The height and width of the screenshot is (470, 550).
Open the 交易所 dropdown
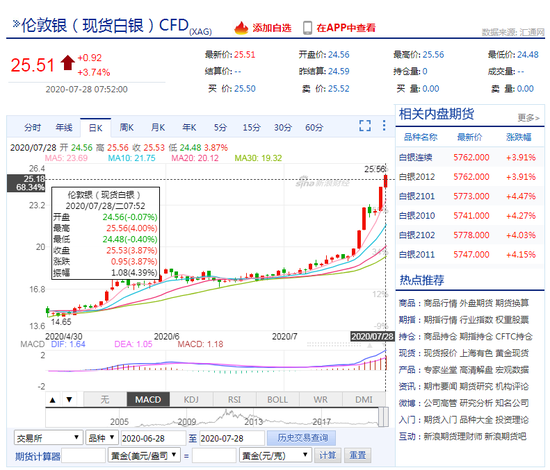pyautogui.click(x=48, y=438)
